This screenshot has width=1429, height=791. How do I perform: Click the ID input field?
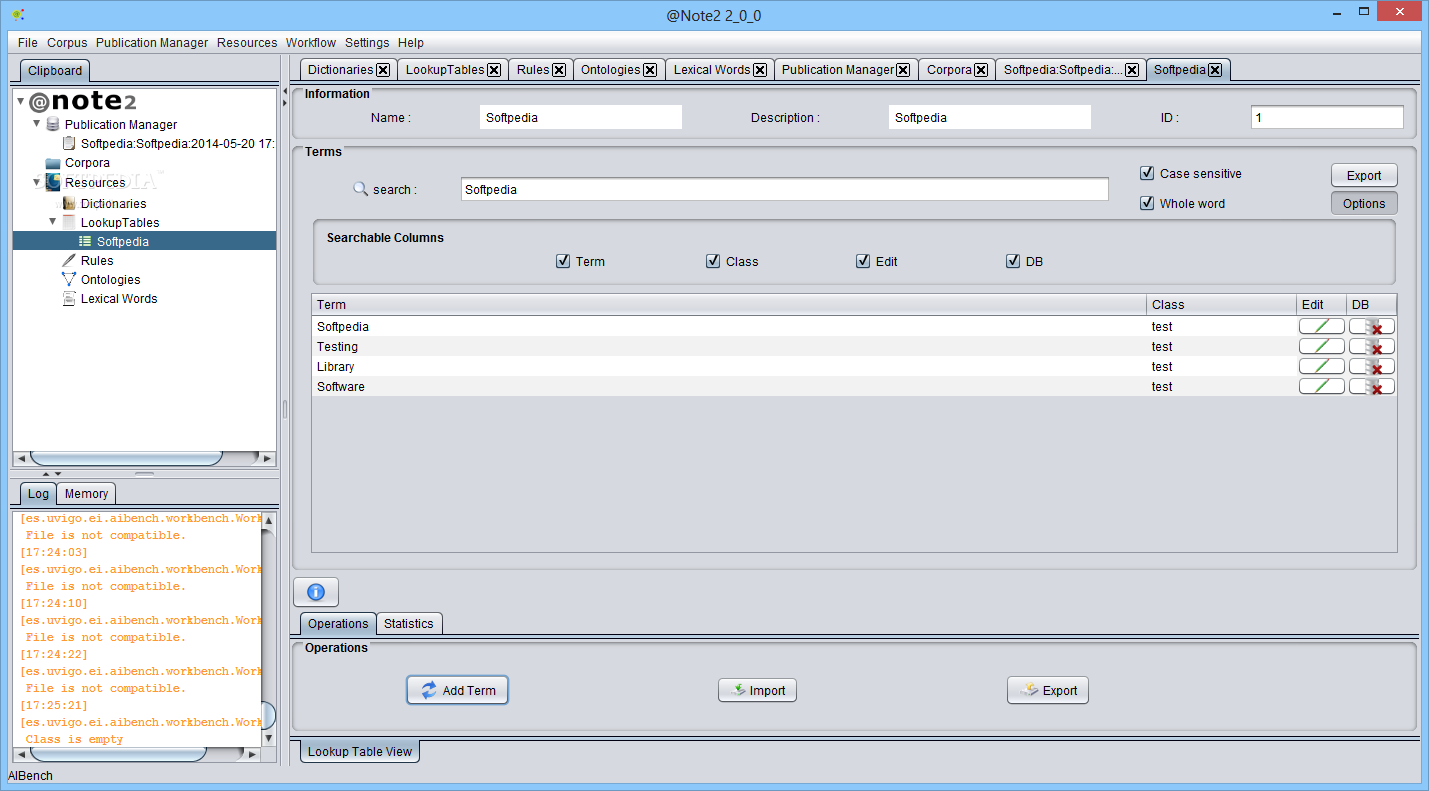tap(1327, 117)
